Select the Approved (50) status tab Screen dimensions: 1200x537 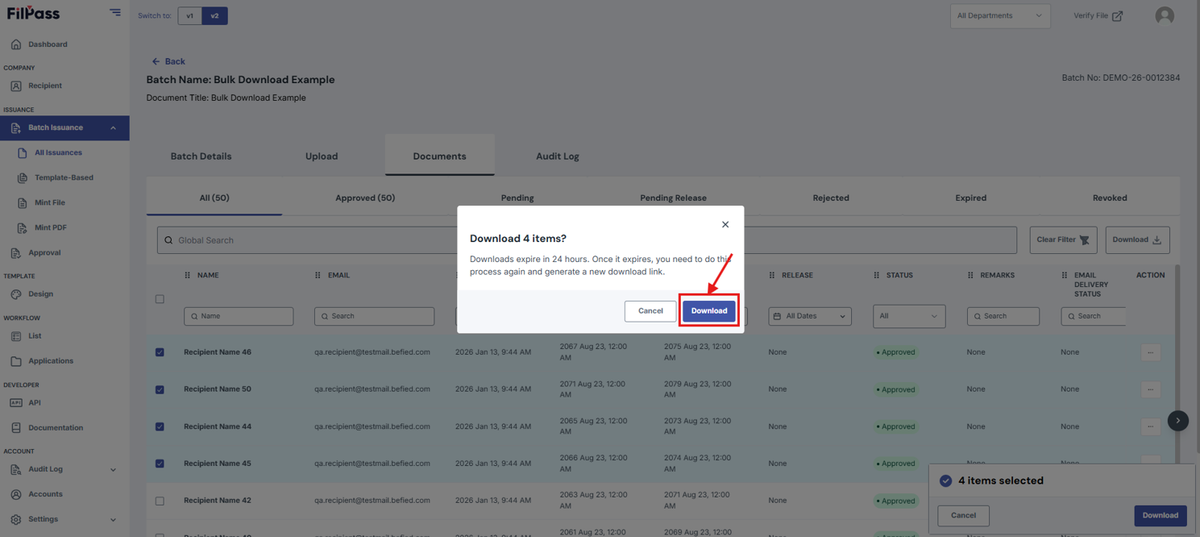[x=365, y=198]
